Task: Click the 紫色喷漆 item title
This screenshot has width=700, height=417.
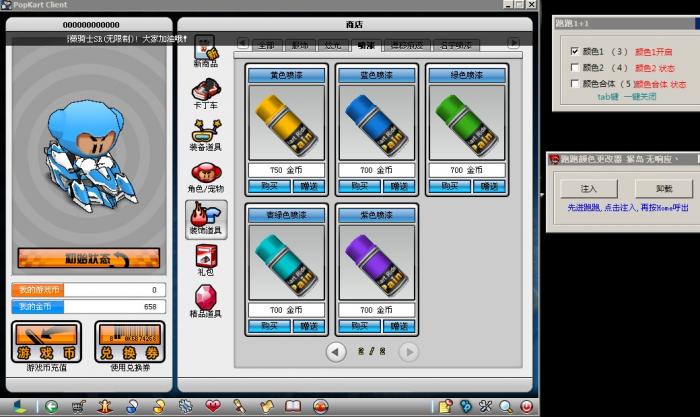Action: pyautogui.click(x=376, y=215)
